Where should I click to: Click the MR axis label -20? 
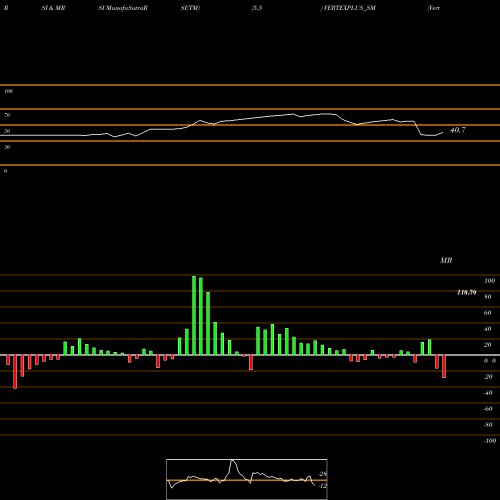488,377
